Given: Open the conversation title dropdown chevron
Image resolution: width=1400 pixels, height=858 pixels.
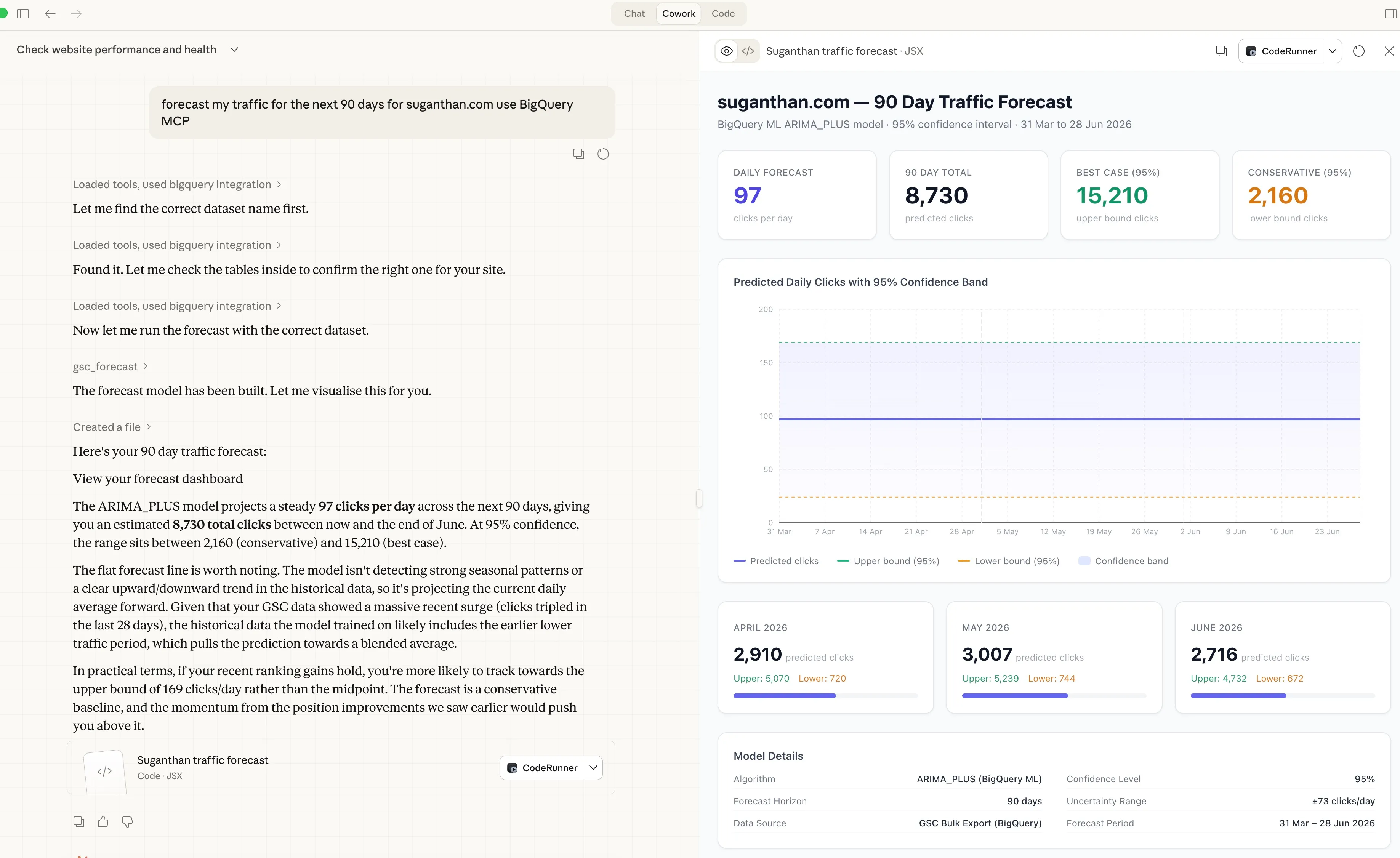Looking at the screenshot, I should click(x=234, y=50).
